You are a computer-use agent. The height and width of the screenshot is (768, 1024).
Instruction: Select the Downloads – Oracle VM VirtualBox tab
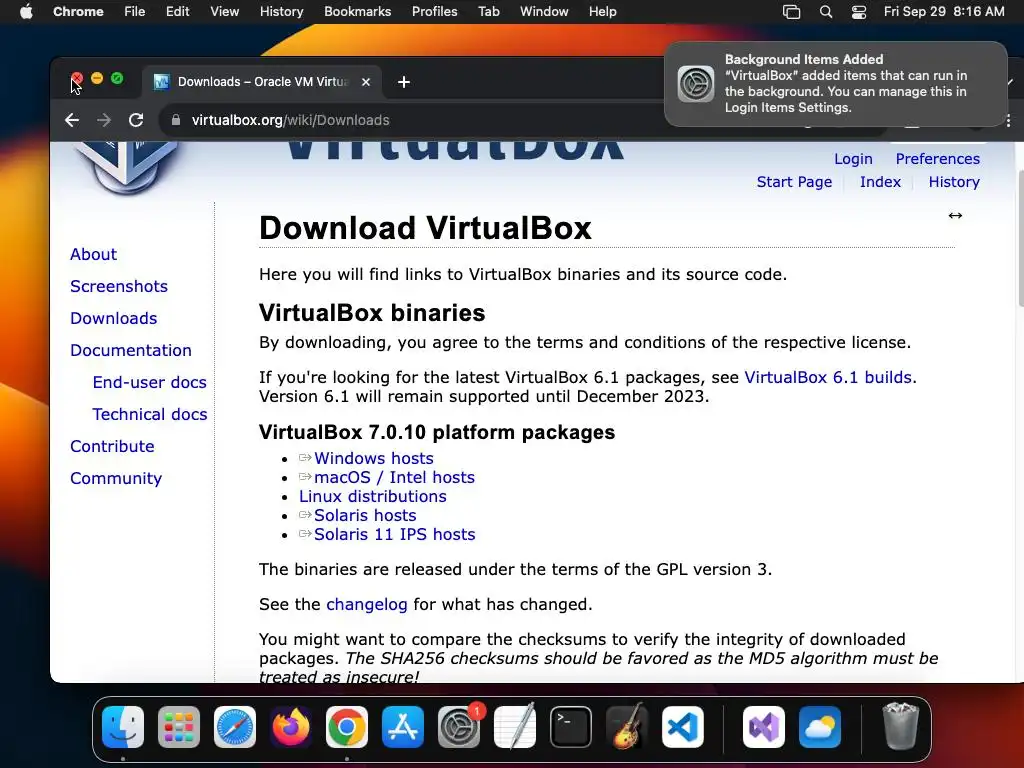pos(261,82)
